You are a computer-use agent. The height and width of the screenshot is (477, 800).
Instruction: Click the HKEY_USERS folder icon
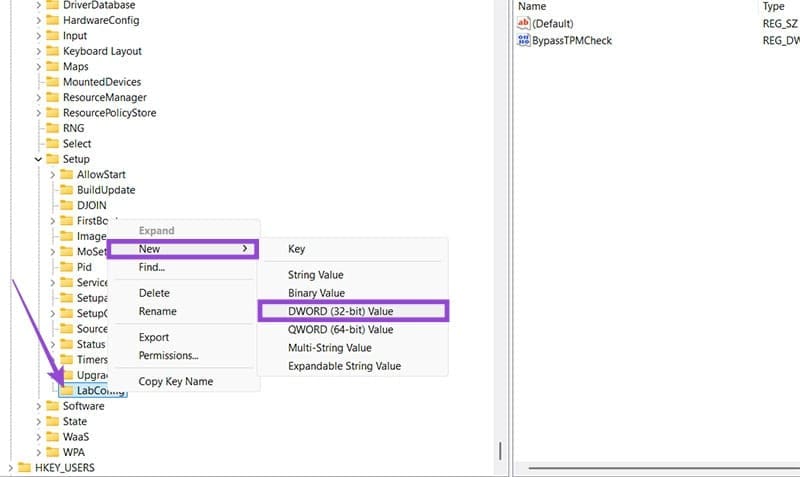[x=25, y=467]
